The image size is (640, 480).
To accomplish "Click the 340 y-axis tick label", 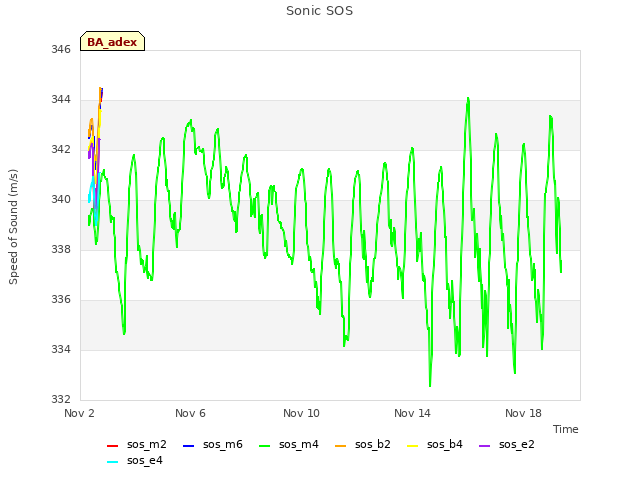I will click(61, 200).
